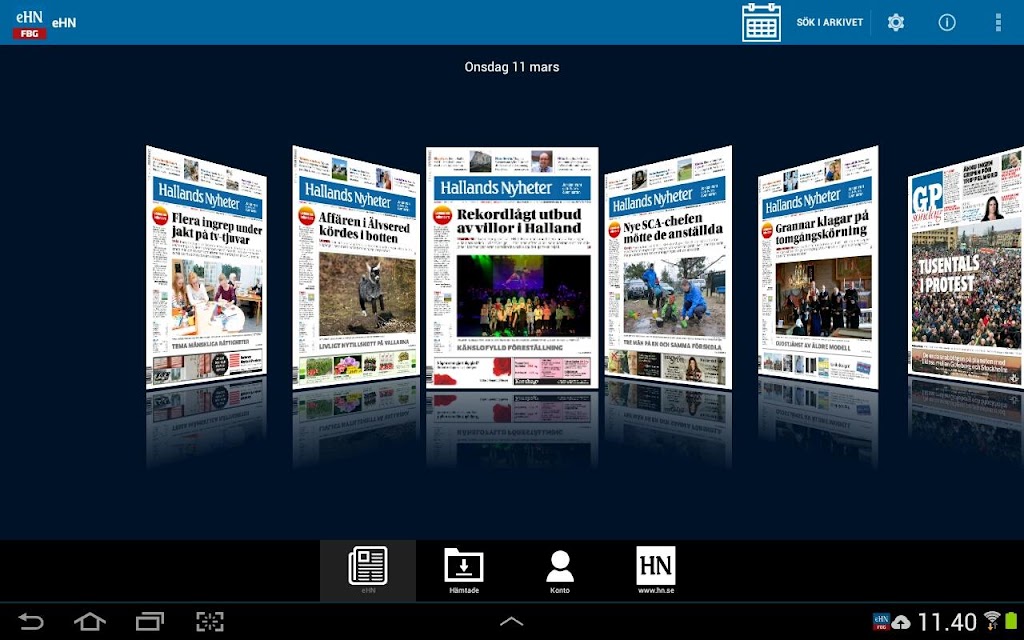Open the GP 'Tusentals i protest' issue

(966, 268)
